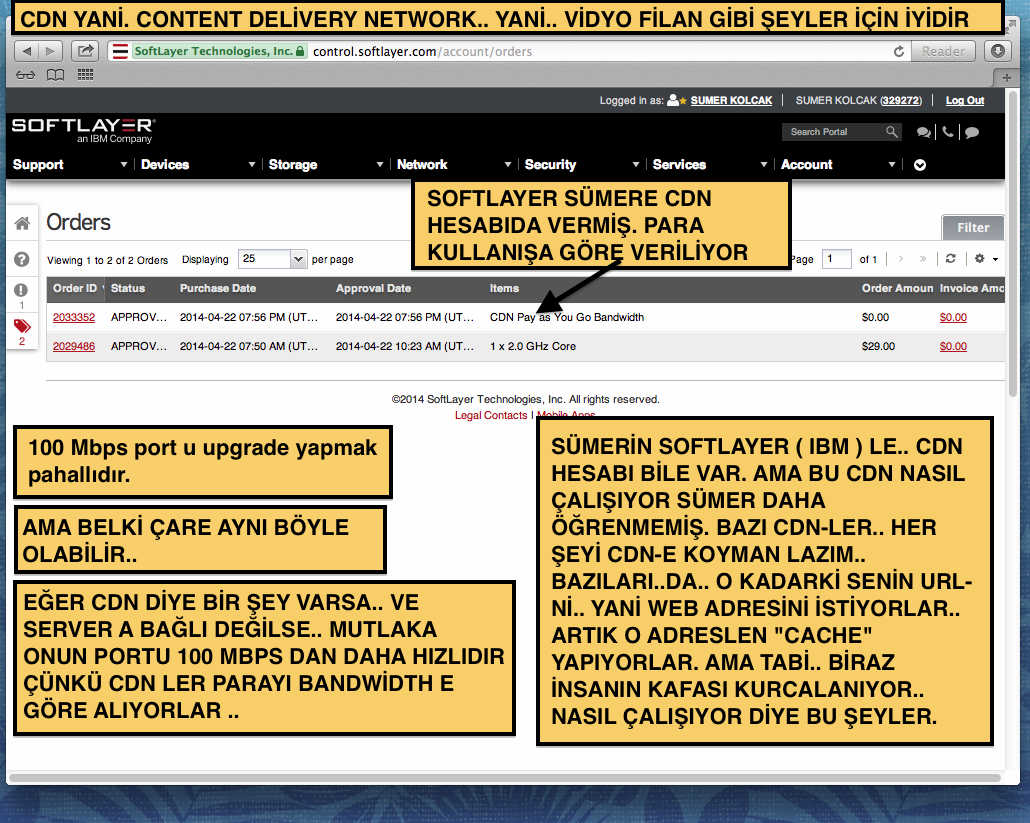This screenshot has height=823, width=1030.
Task: Reload the page with the refresh icon
Action: point(899,51)
